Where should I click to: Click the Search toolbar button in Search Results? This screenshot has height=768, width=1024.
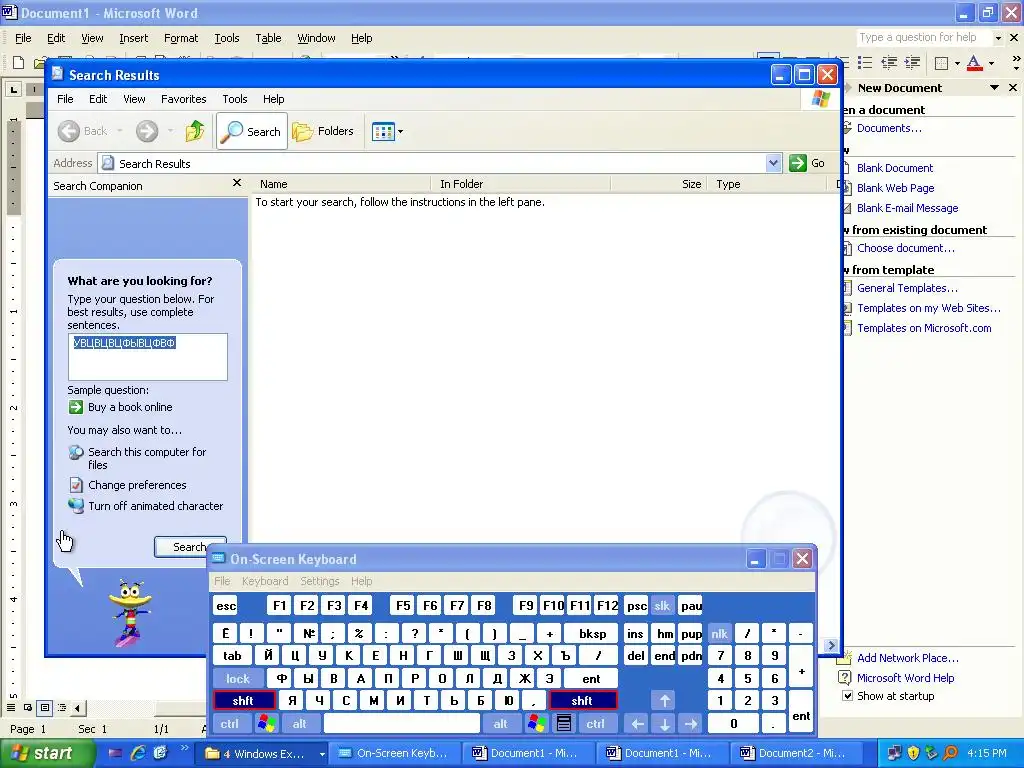(251, 131)
